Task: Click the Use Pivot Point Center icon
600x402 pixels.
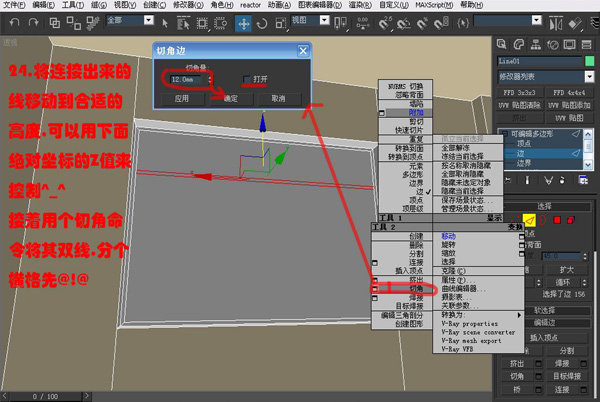Action: (340, 23)
